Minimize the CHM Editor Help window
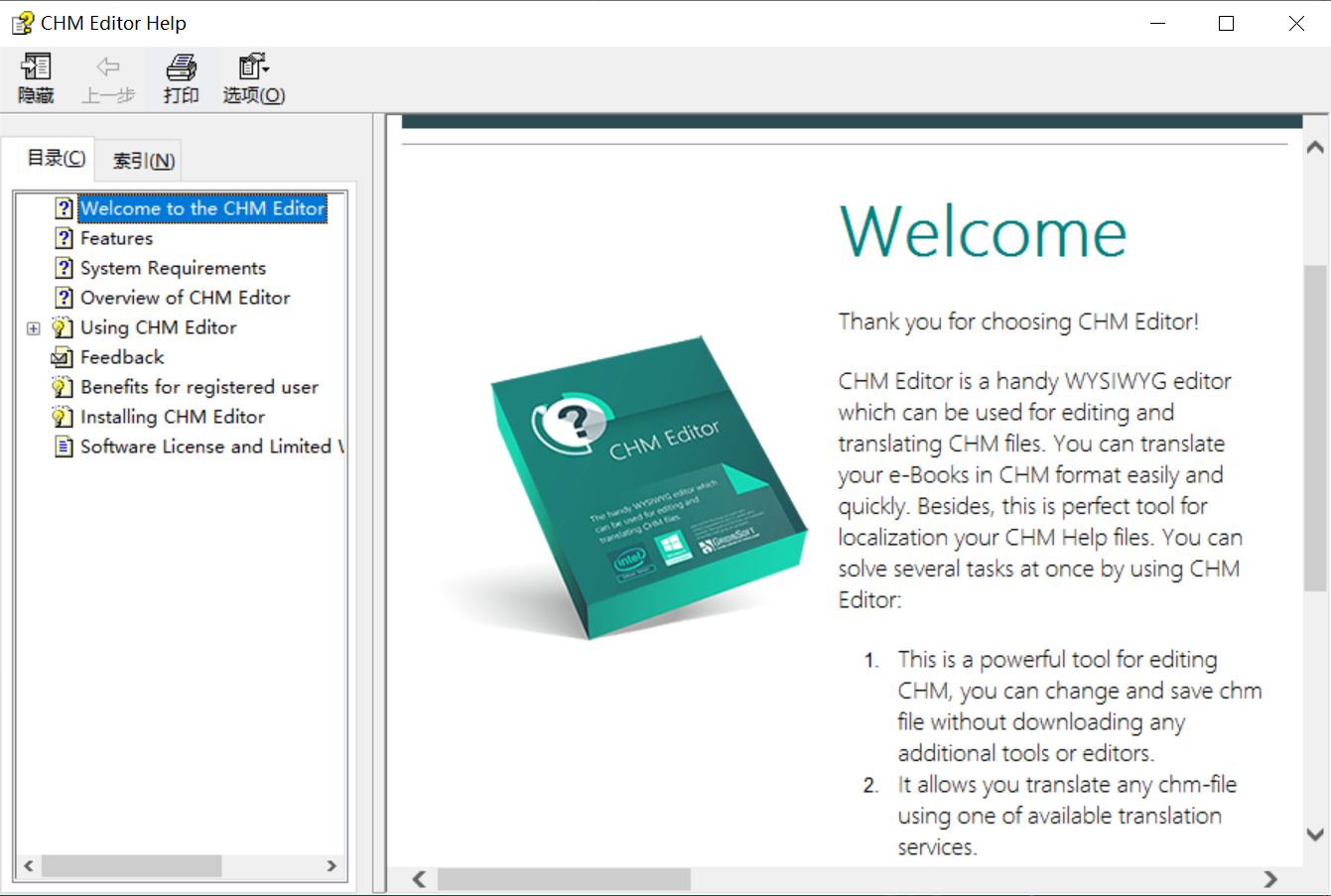Viewport: 1331px width, 896px height. (x=1157, y=23)
